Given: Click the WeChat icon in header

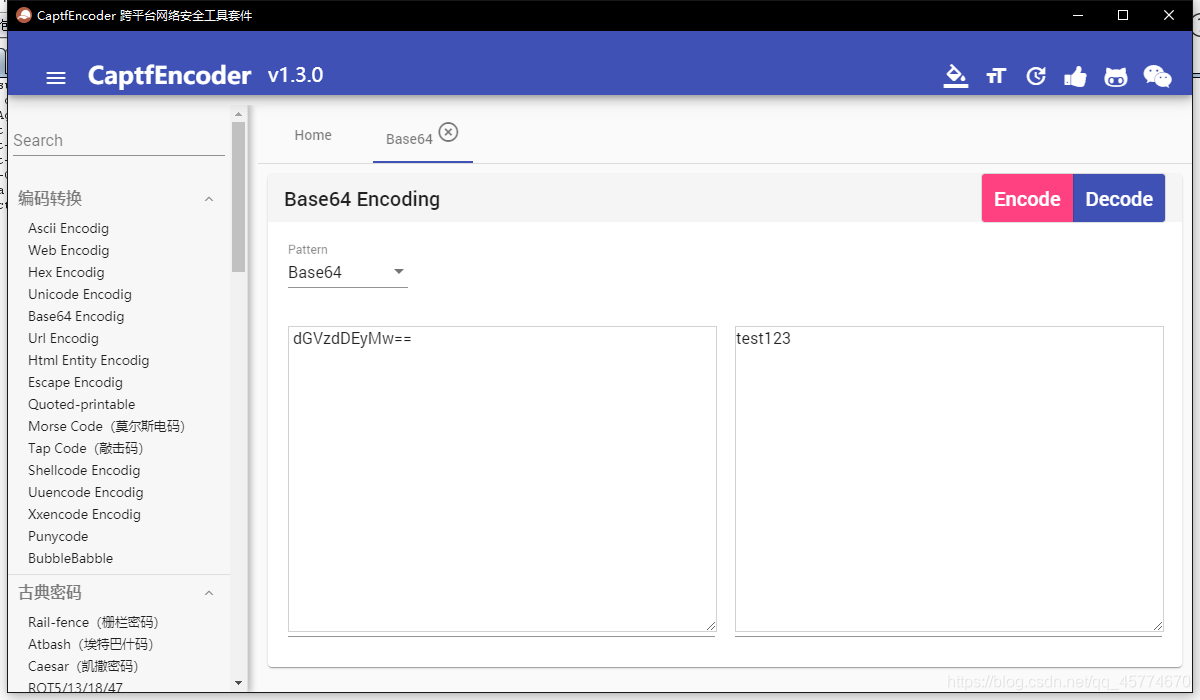Looking at the screenshot, I should coord(1157,76).
